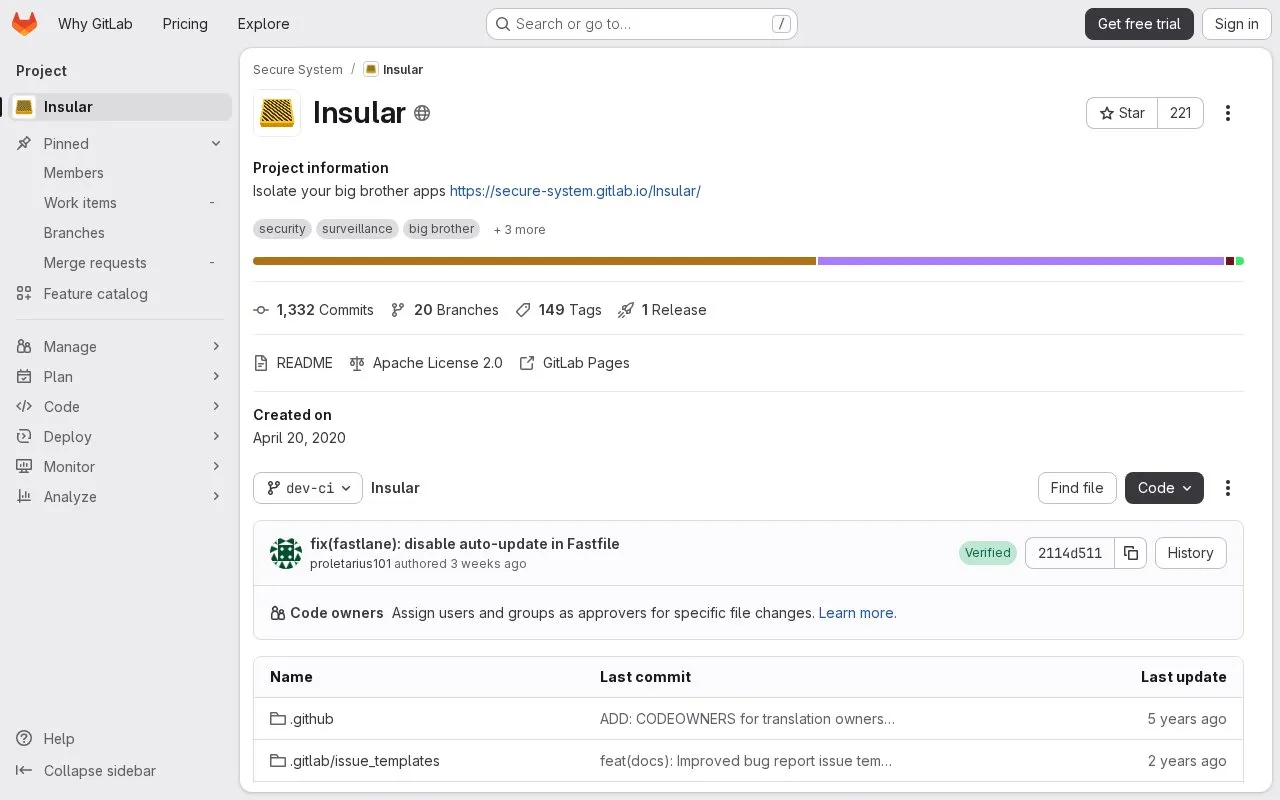This screenshot has height=800, width=1280.
Task: View the 149 Tags
Action: [558, 310]
